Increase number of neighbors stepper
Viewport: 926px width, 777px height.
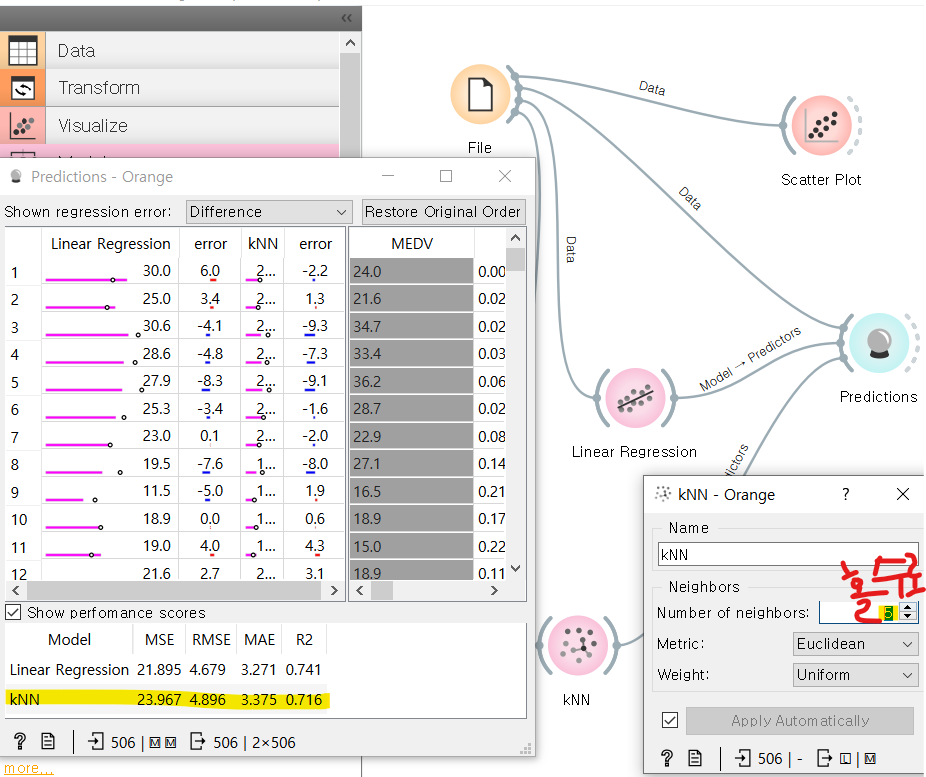[x=908, y=607]
